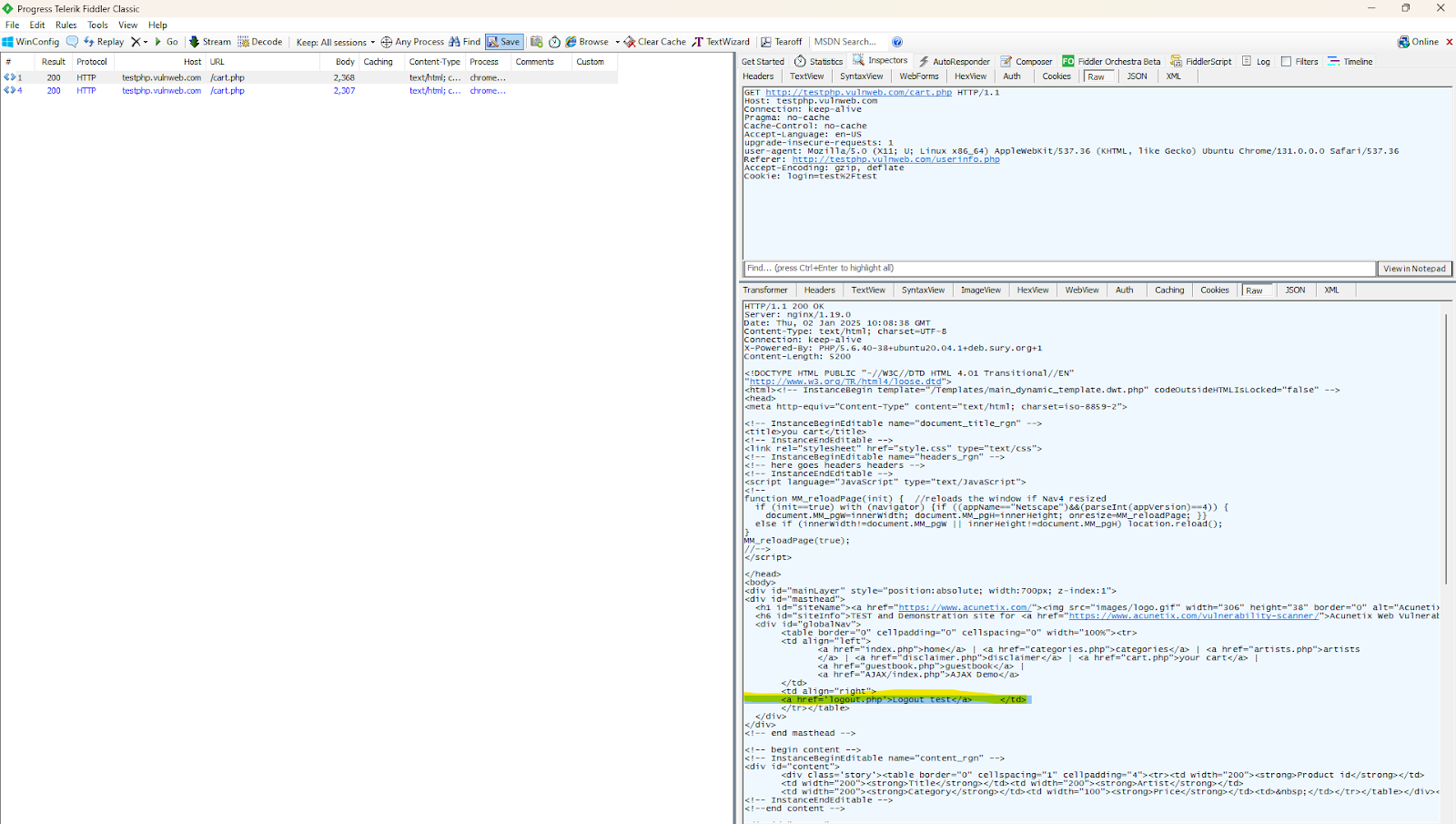Image resolution: width=1456 pixels, height=824 pixels.
Task: Click the Any Process target icon
Action: pos(386,42)
